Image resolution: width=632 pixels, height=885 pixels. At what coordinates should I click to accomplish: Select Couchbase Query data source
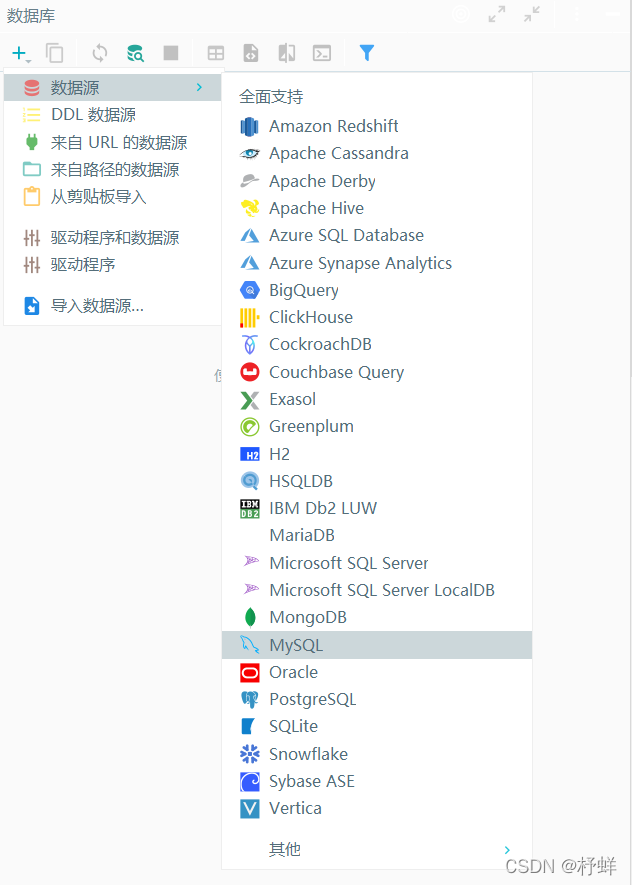tap(377, 372)
